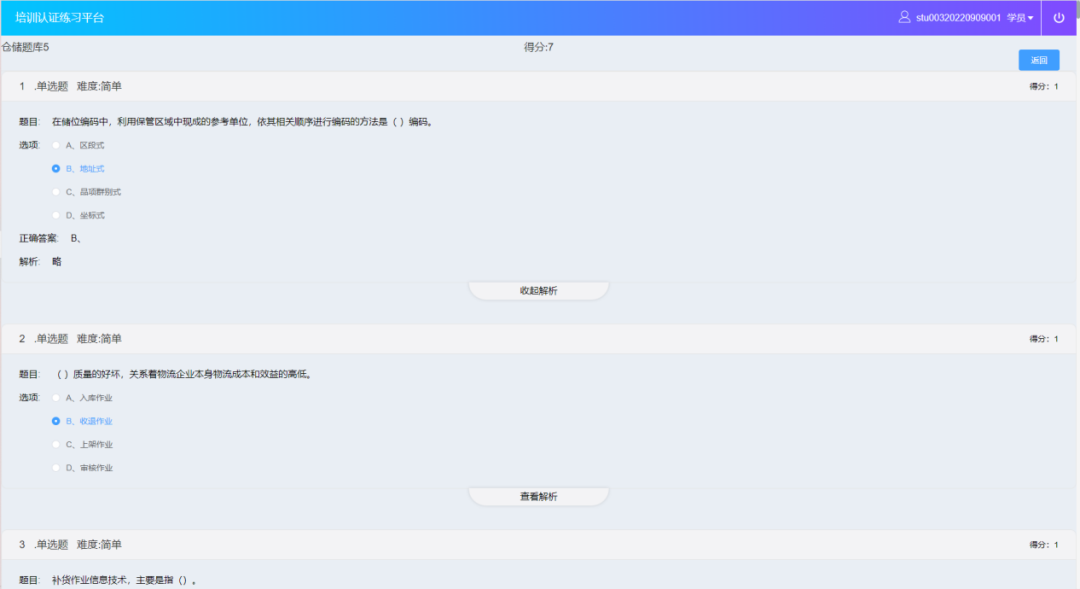Click the power/logout icon at top right
1080x589 pixels.
pyautogui.click(x=1058, y=17)
